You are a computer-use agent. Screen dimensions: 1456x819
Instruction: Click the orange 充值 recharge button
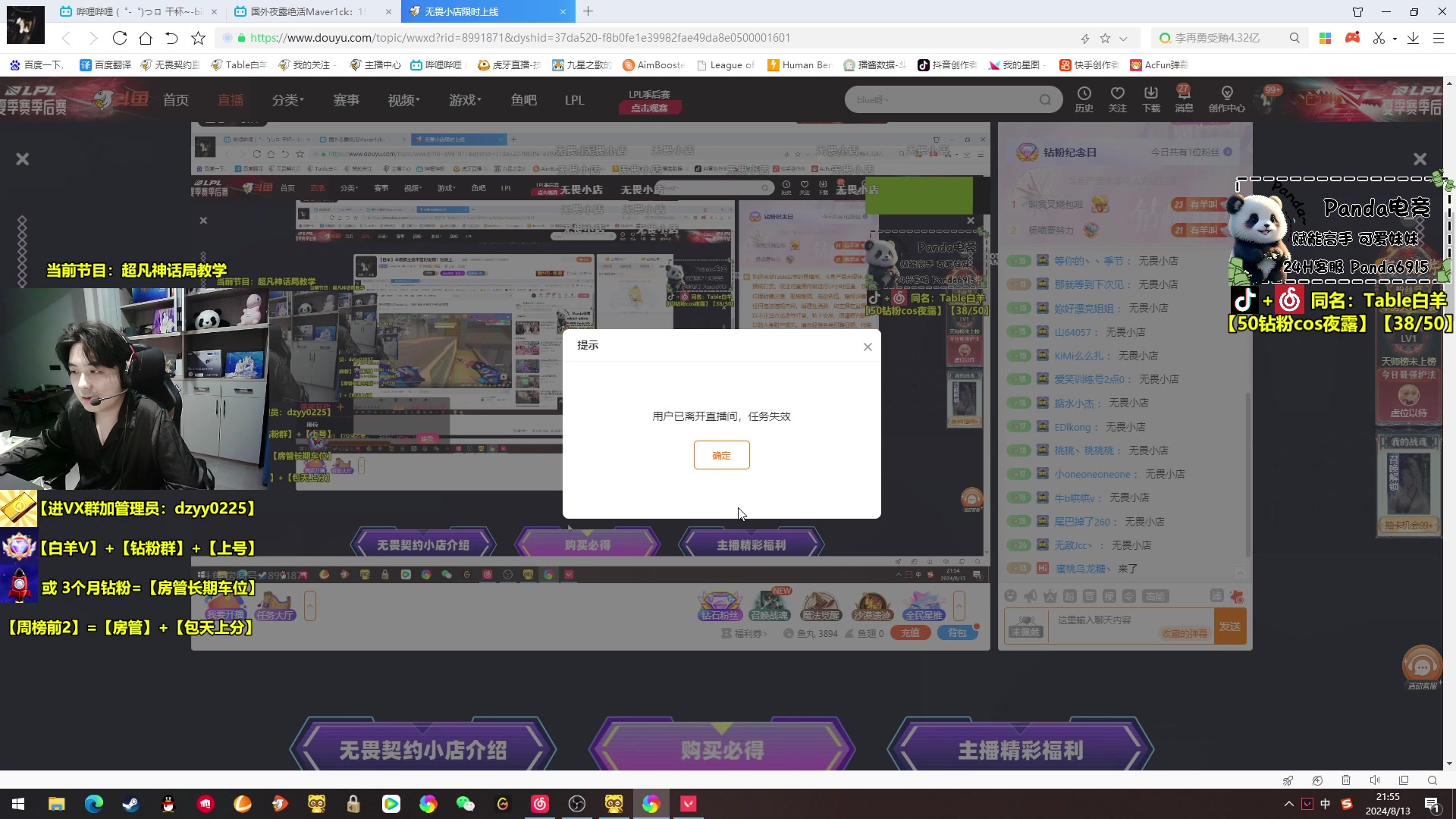pos(911,632)
